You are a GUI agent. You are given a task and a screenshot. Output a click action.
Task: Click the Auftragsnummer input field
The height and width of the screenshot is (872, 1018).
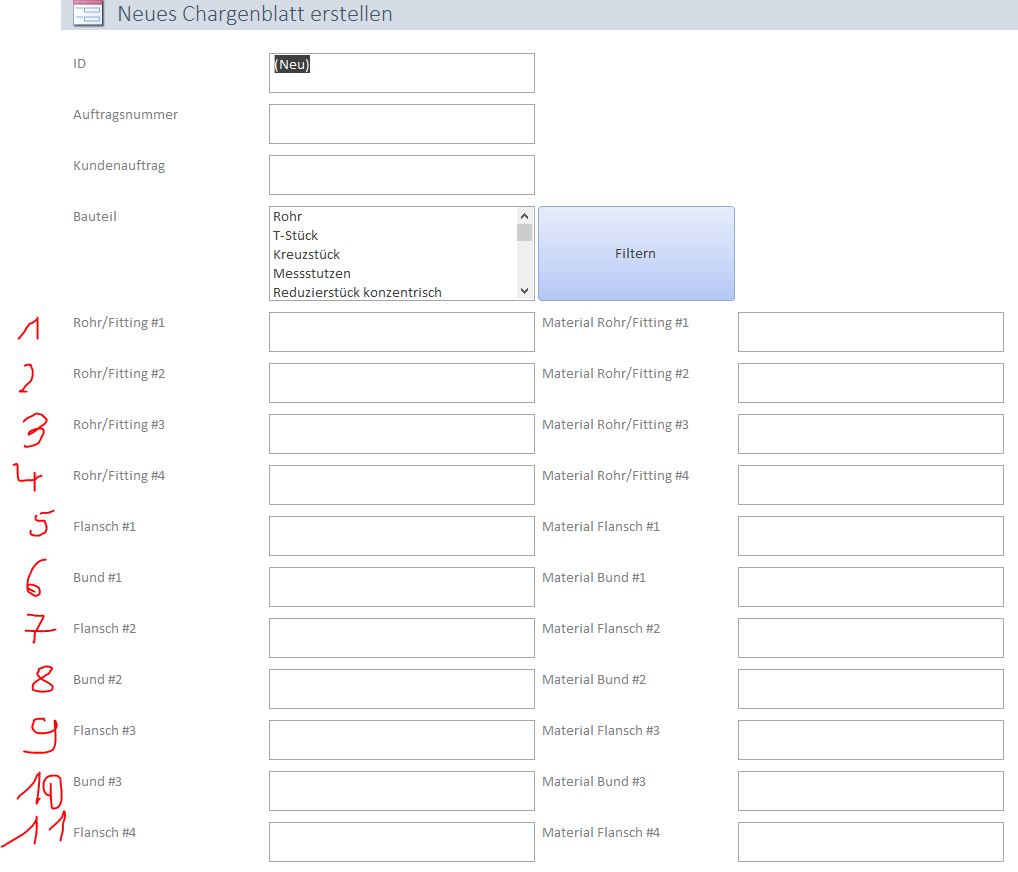(402, 124)
